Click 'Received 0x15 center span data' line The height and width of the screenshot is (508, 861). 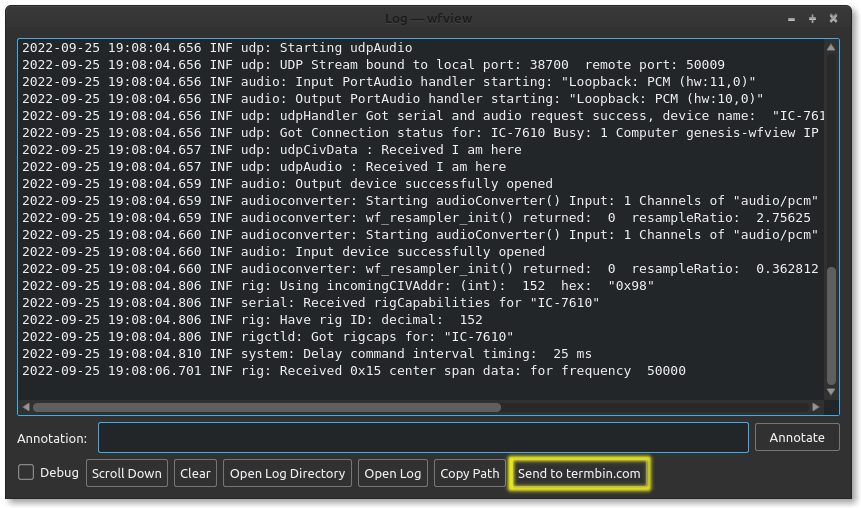(354, 371)
